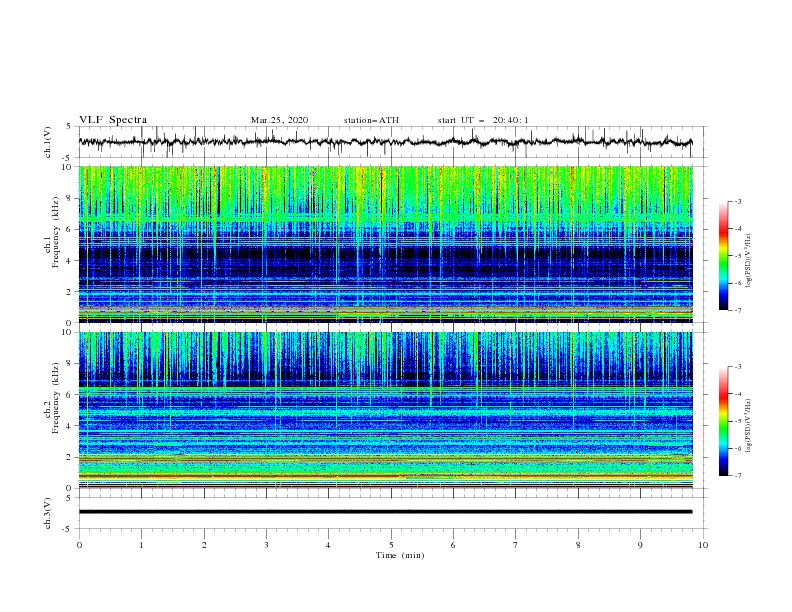
Task: Click the 'ch.1(V)' axis label
Action: 48,142
